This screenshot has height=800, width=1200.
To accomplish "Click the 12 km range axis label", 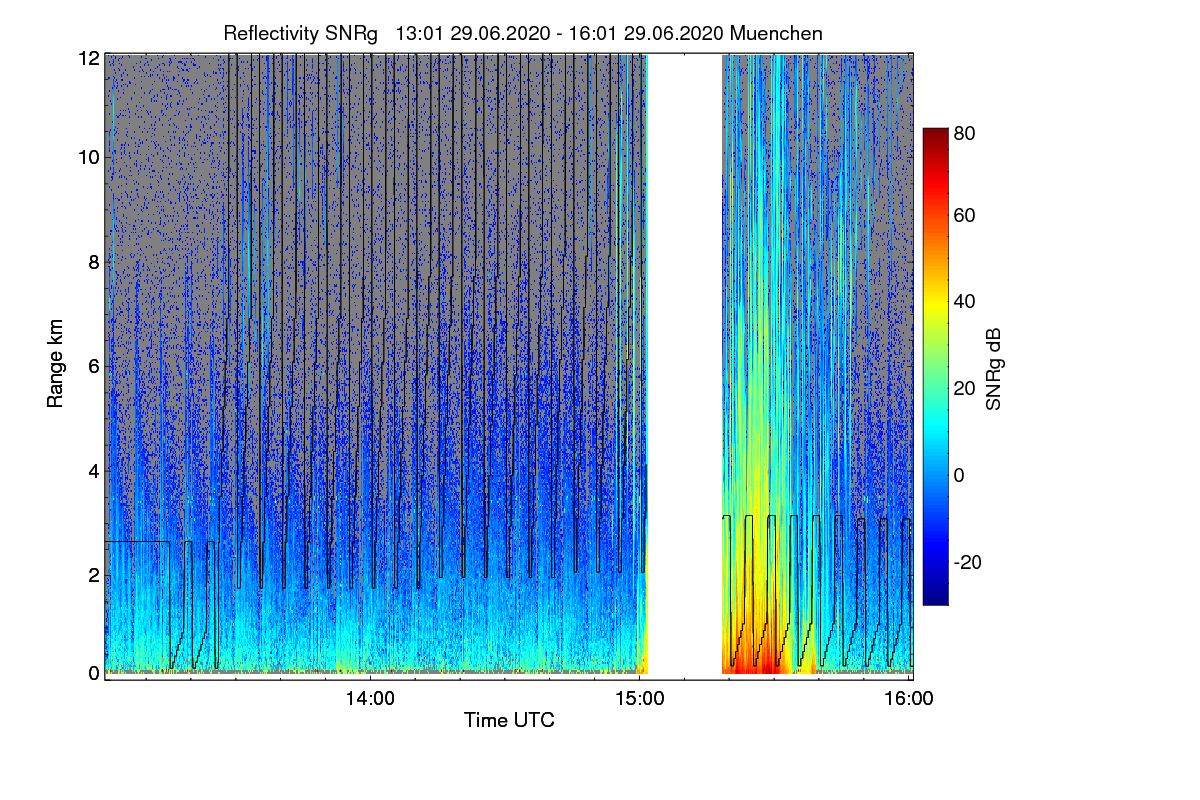I will 89,58.
